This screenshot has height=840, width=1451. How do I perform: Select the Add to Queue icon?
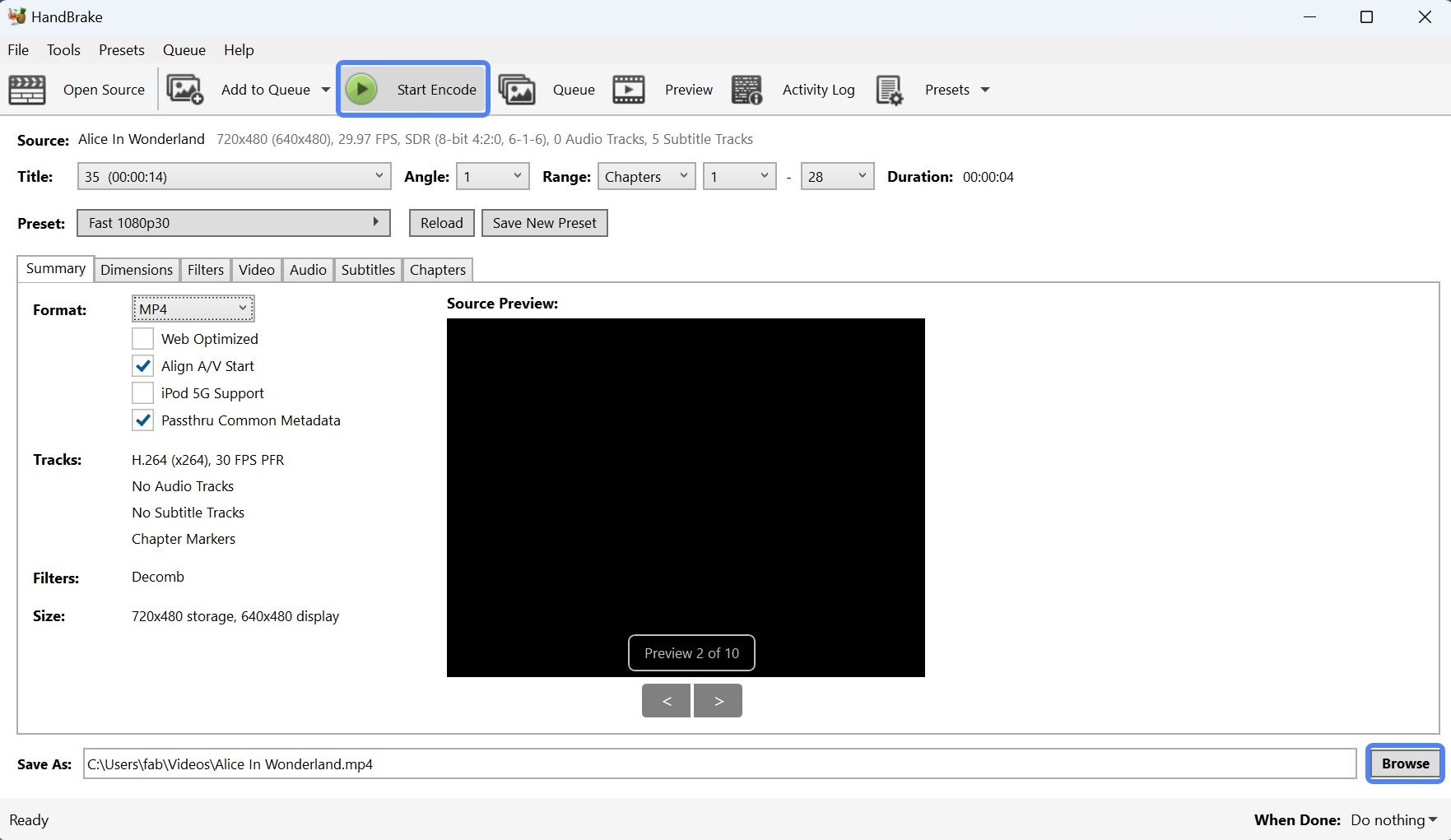[x=184, y=89]
